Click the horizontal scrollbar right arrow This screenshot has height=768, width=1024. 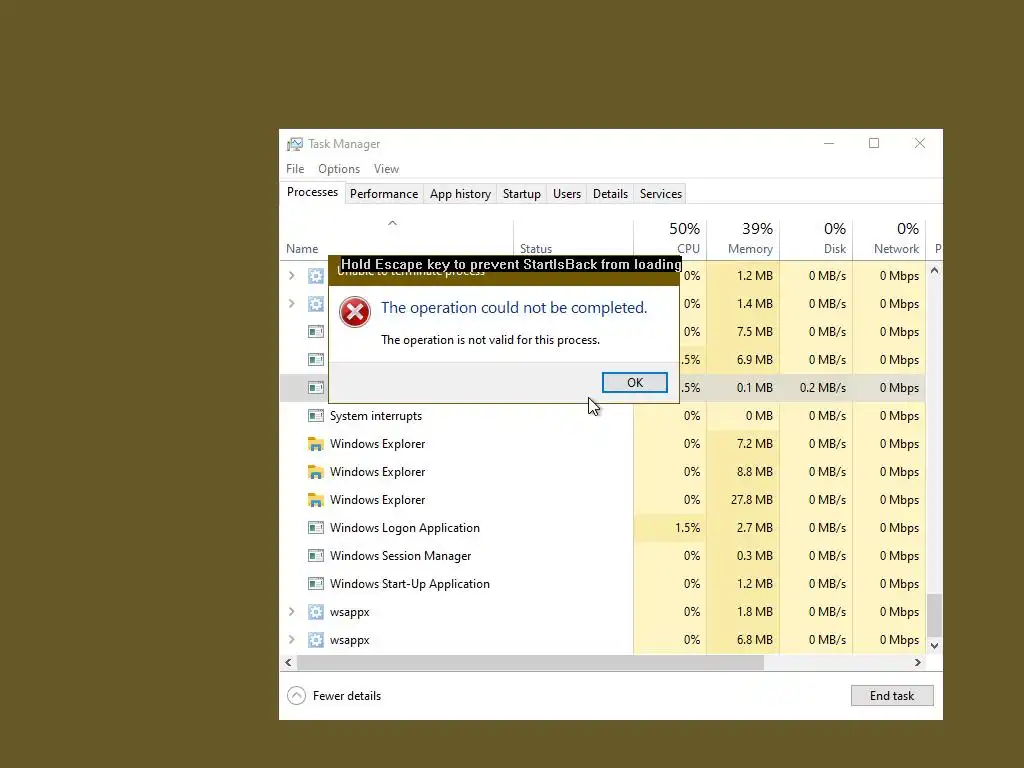pos(918,662)
